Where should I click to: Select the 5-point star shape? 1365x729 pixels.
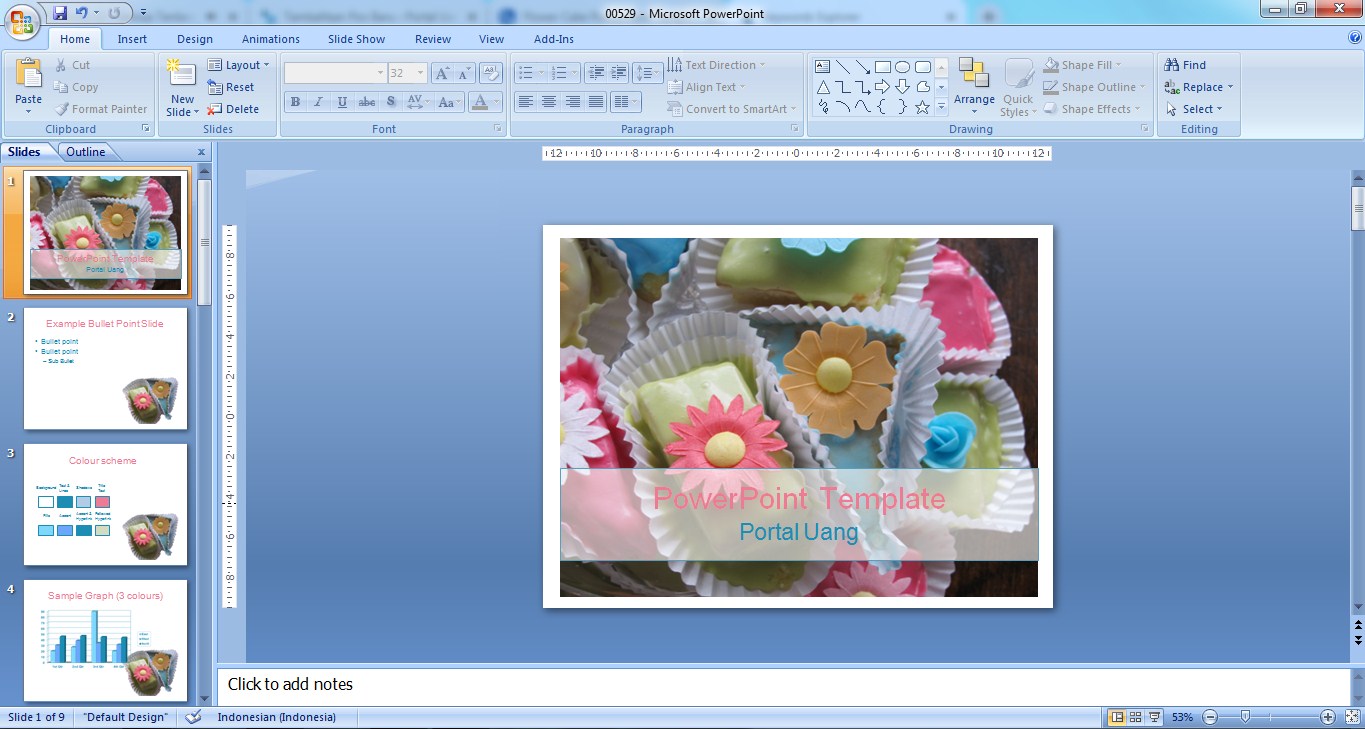tap(923, 106)
